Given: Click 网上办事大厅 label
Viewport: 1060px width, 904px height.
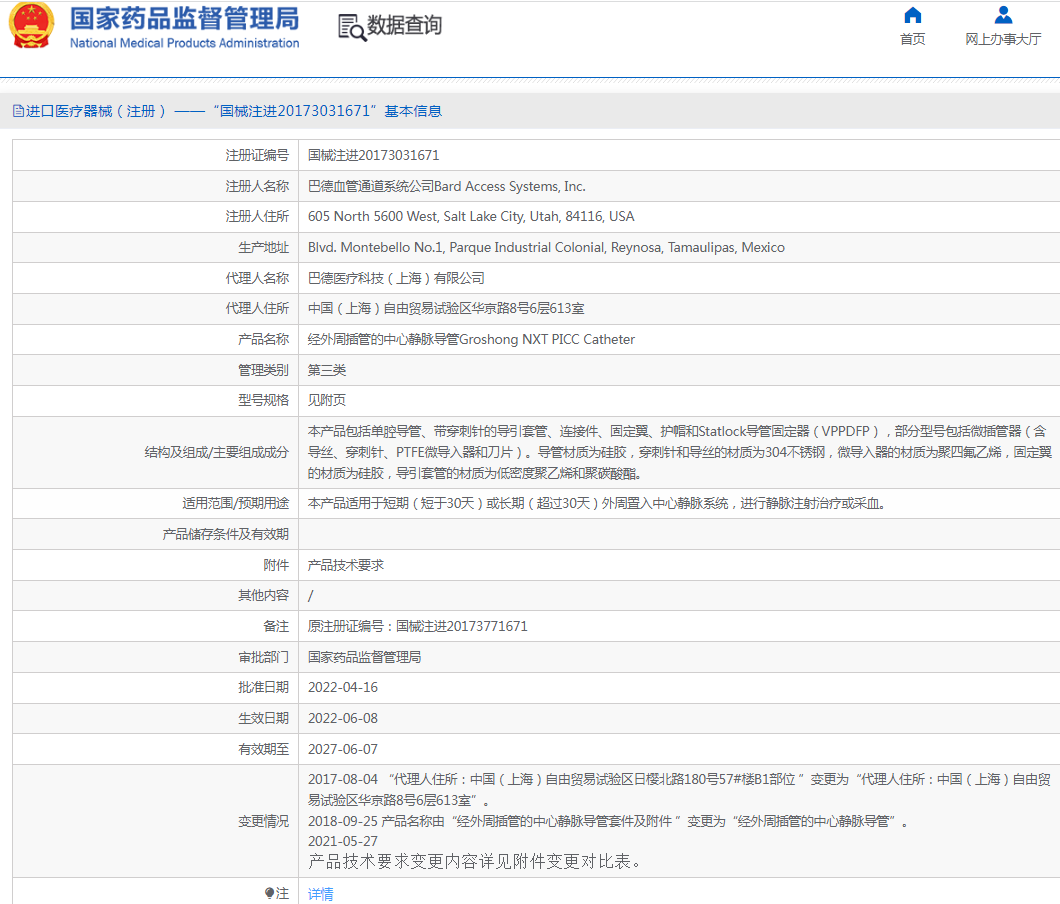Looking at the screenshot, I should coord(1003,39).
